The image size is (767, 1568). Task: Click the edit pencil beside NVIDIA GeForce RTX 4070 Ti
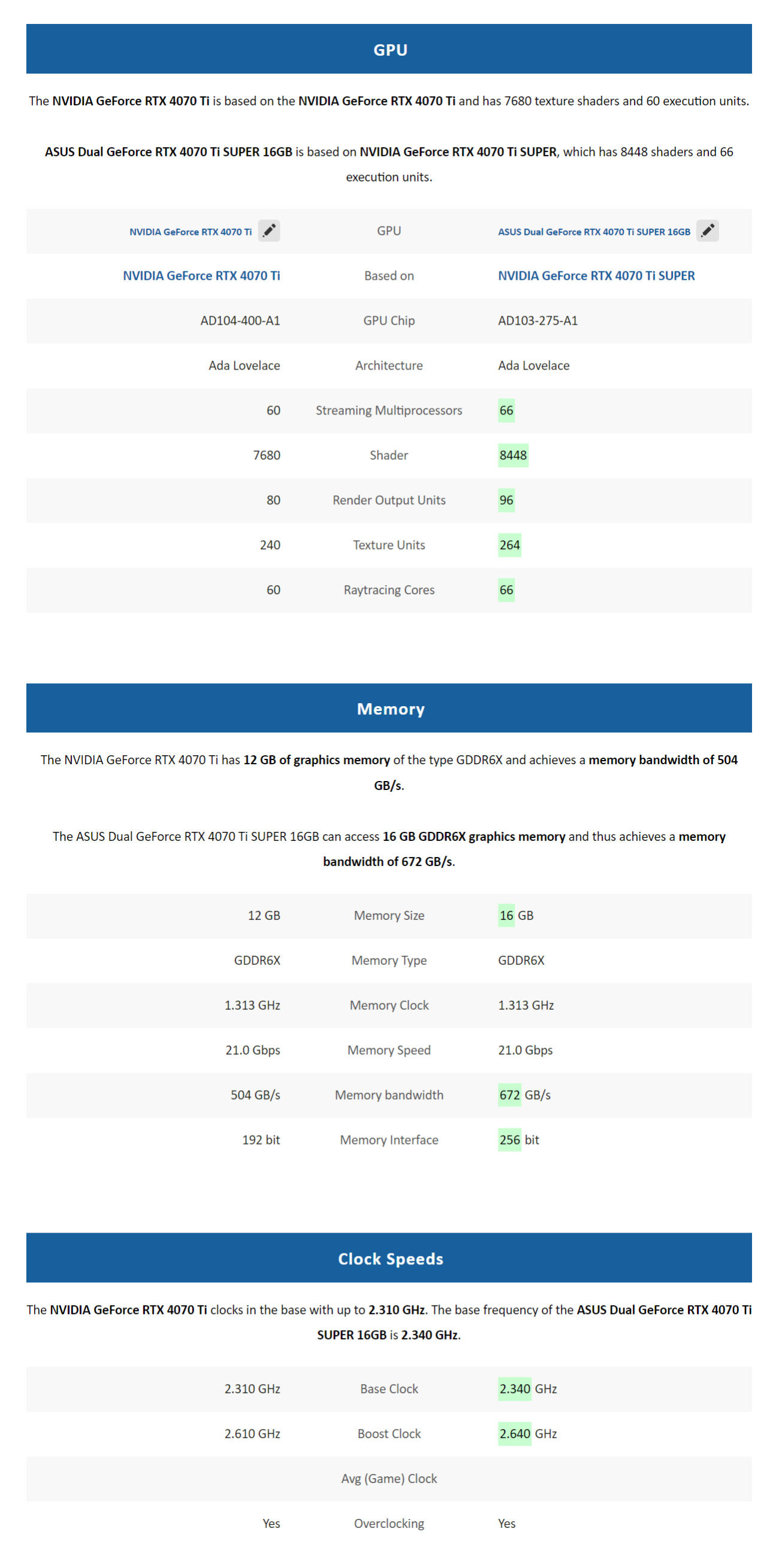click(268, 231)
